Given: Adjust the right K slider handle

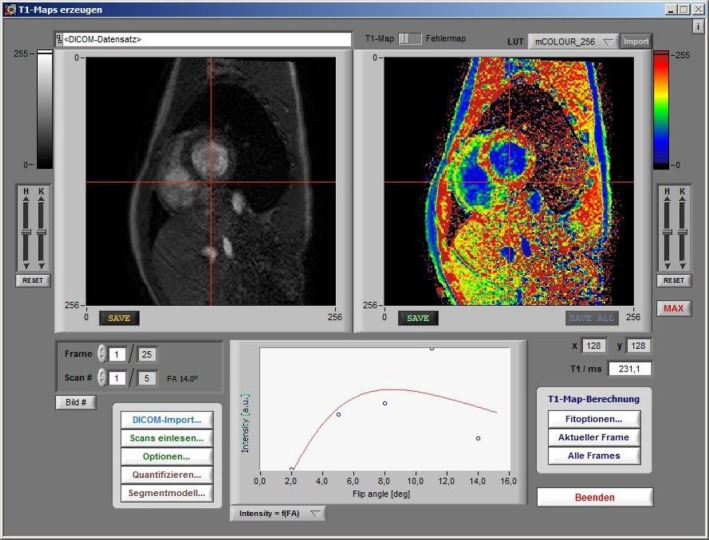Looking at the screenshot, I should 682,232.
